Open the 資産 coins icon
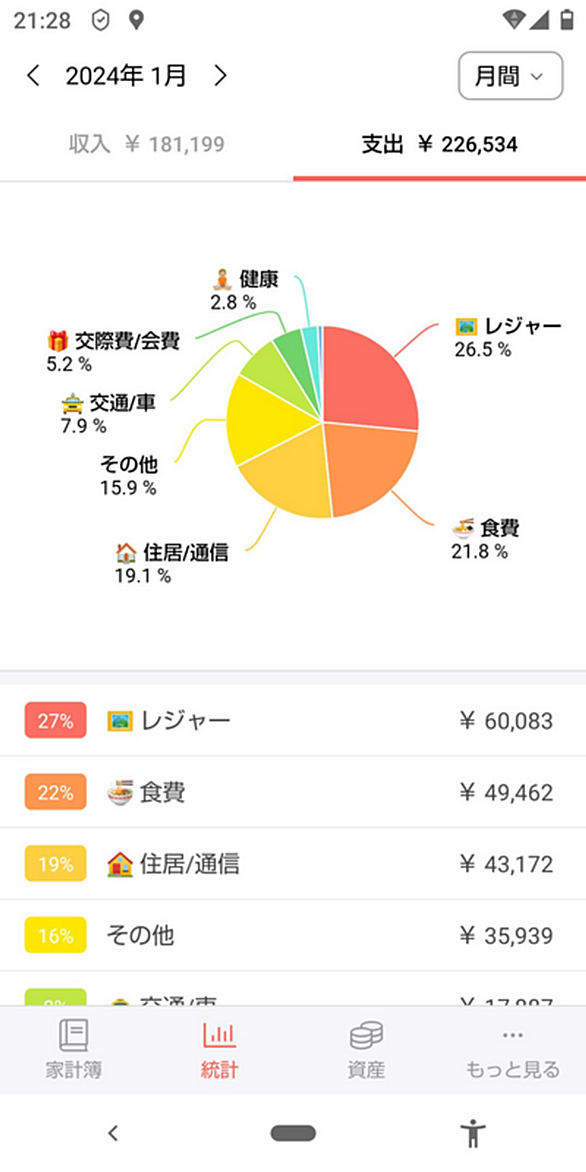 point(366,1035)
